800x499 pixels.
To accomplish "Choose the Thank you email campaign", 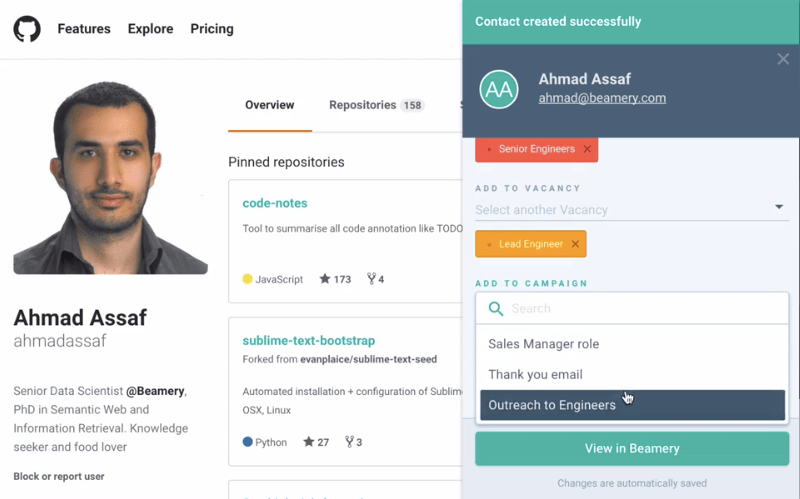I will click(x=535, y=374).
